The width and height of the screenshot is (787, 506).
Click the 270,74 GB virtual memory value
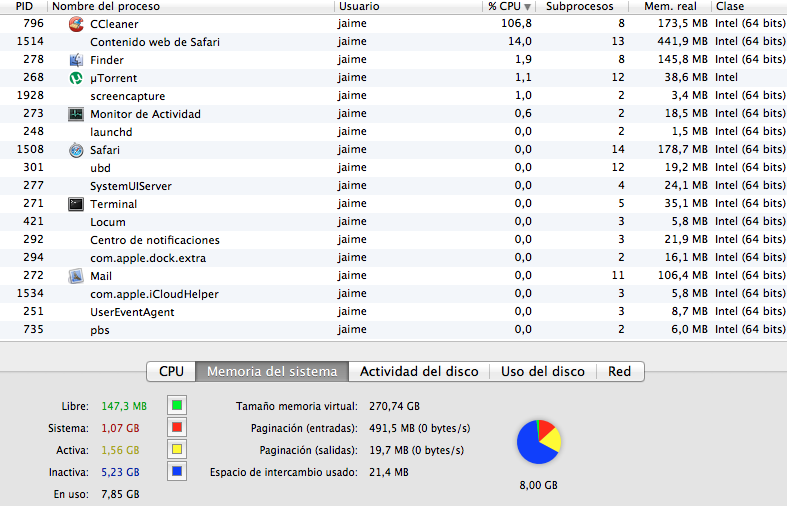[395, 406]
